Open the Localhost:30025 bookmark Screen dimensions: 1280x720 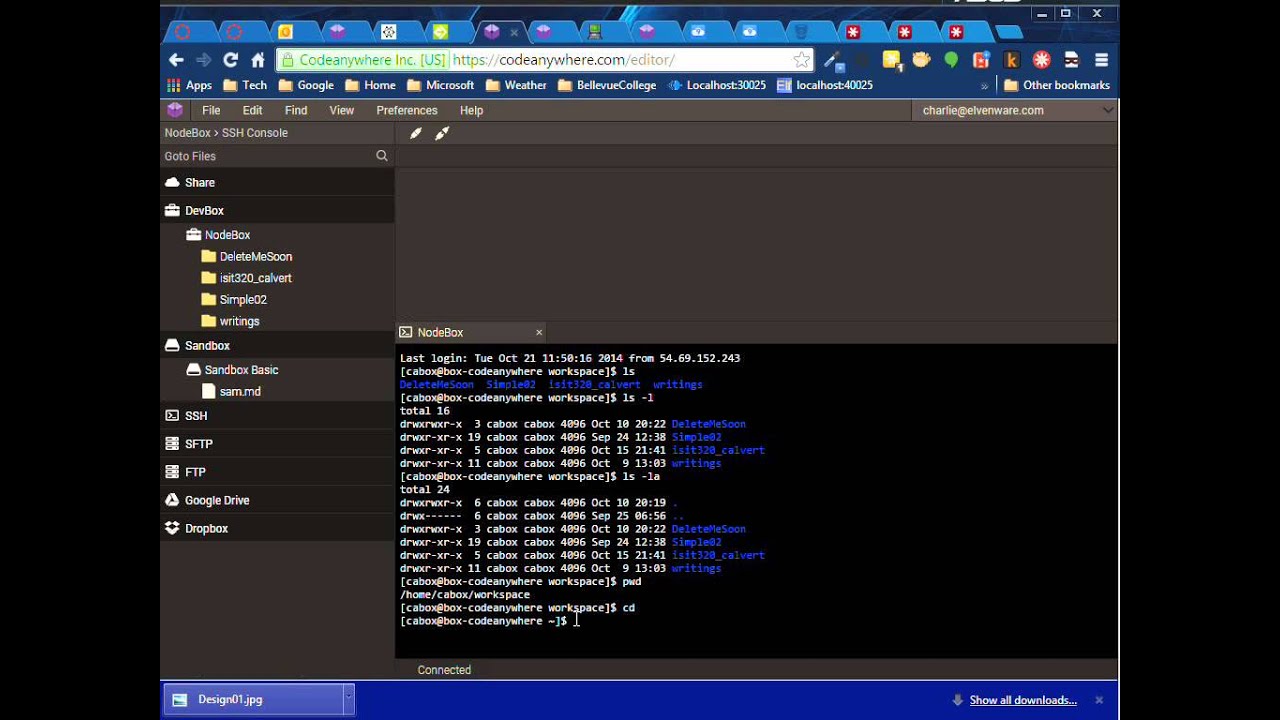tap(716, 86)
